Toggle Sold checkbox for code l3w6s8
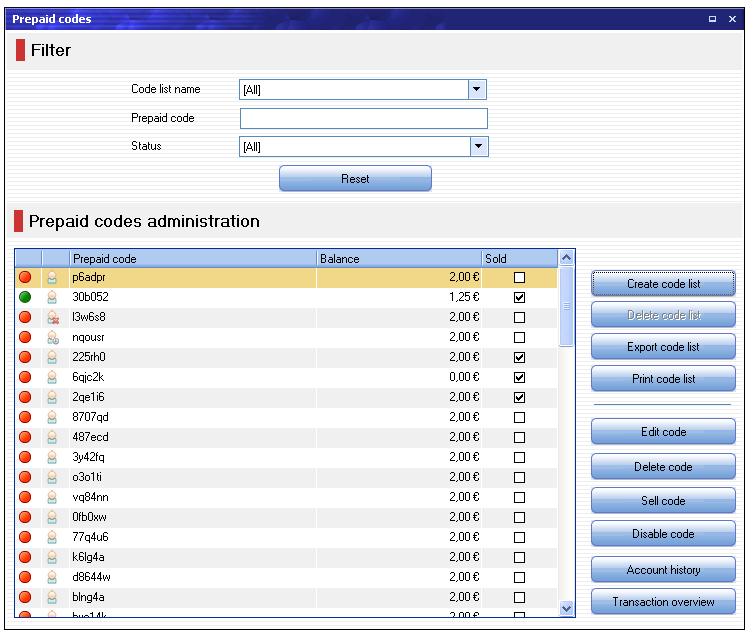The height and width of the screenshot is (638, 753). [x=519, y=317]
